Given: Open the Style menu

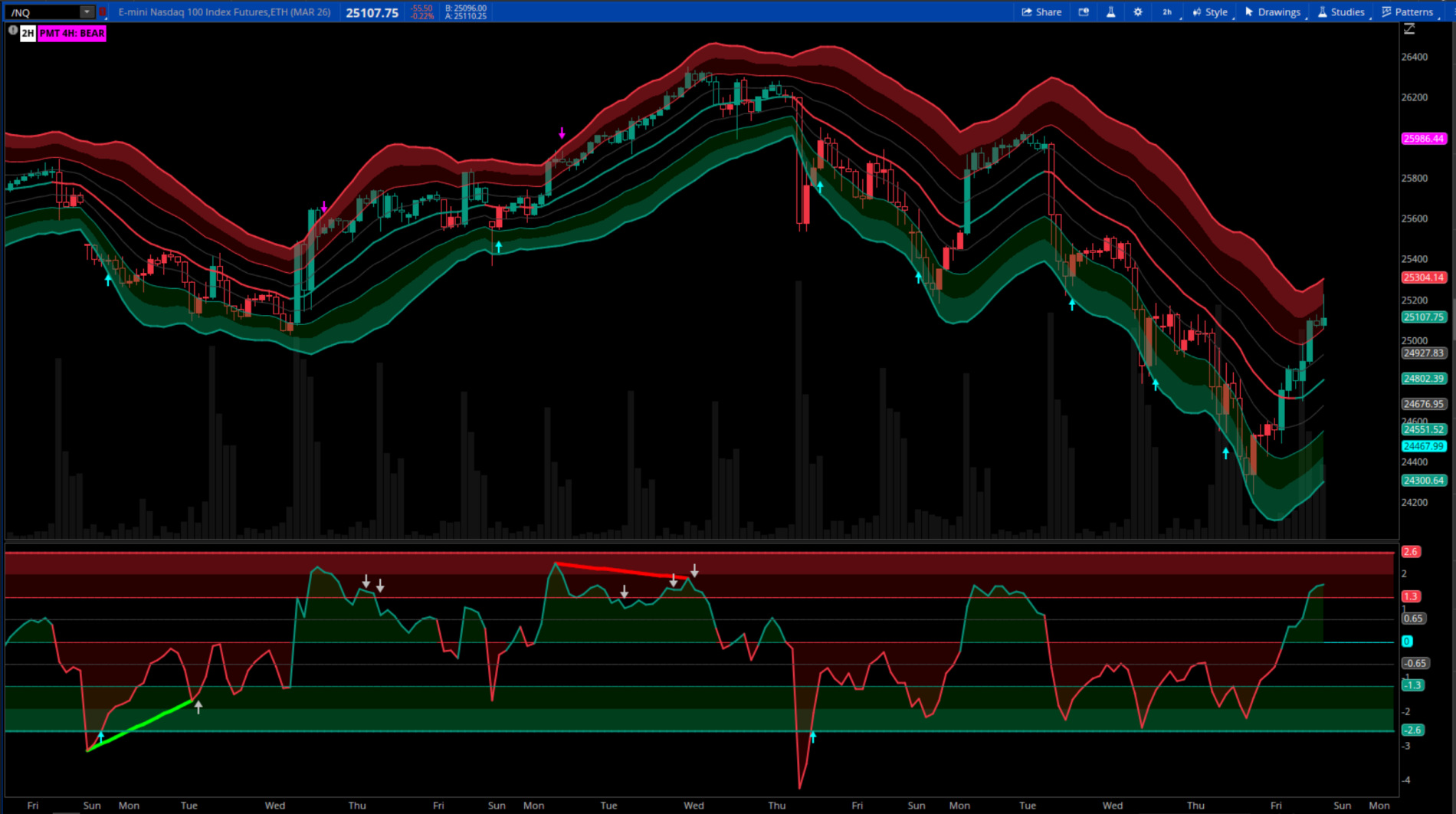Looking at the screenshot, I should [x=1210, y=12].
